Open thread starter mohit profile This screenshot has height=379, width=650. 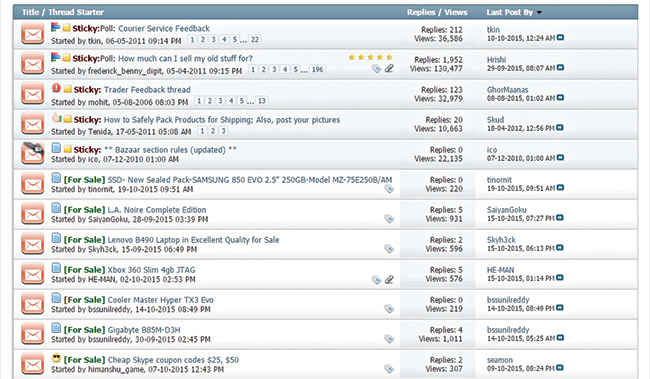click(98, 102)
